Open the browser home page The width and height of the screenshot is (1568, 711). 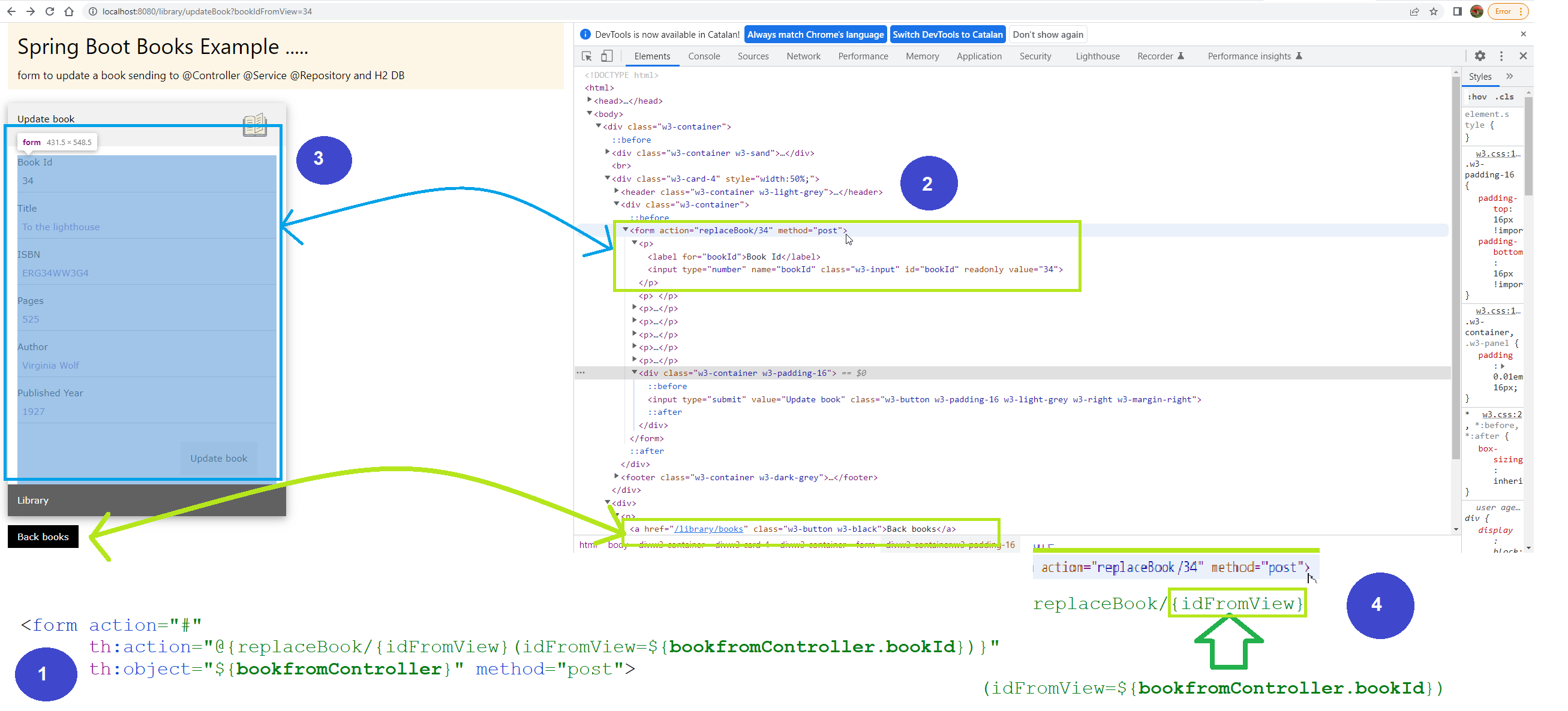(69, 11)
